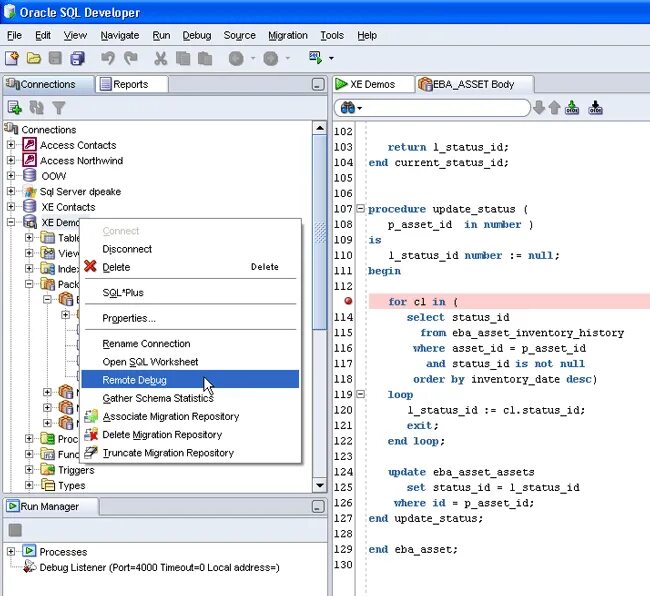Click the Find Next down arrow icon
650x596 pixels.
[539, 107]
